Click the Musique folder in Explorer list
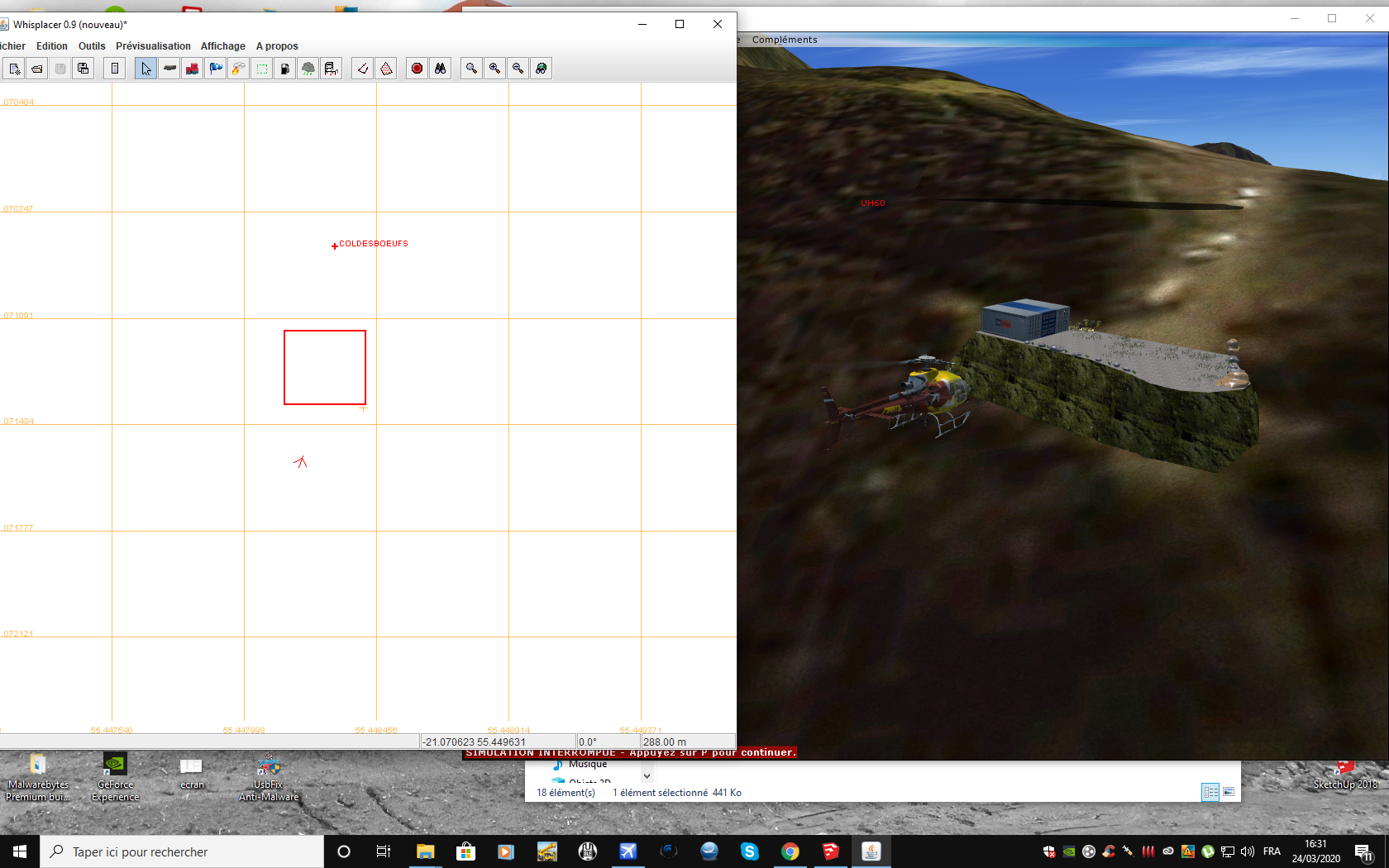The width and height of the screenshot is (1389, 868). click(x=582, y=765)
